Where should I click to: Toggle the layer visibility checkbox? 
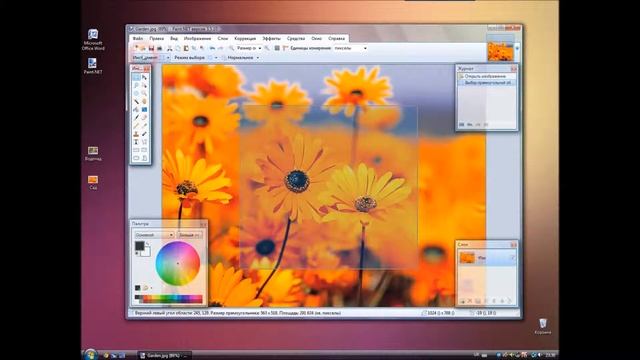tap(513, 257)
